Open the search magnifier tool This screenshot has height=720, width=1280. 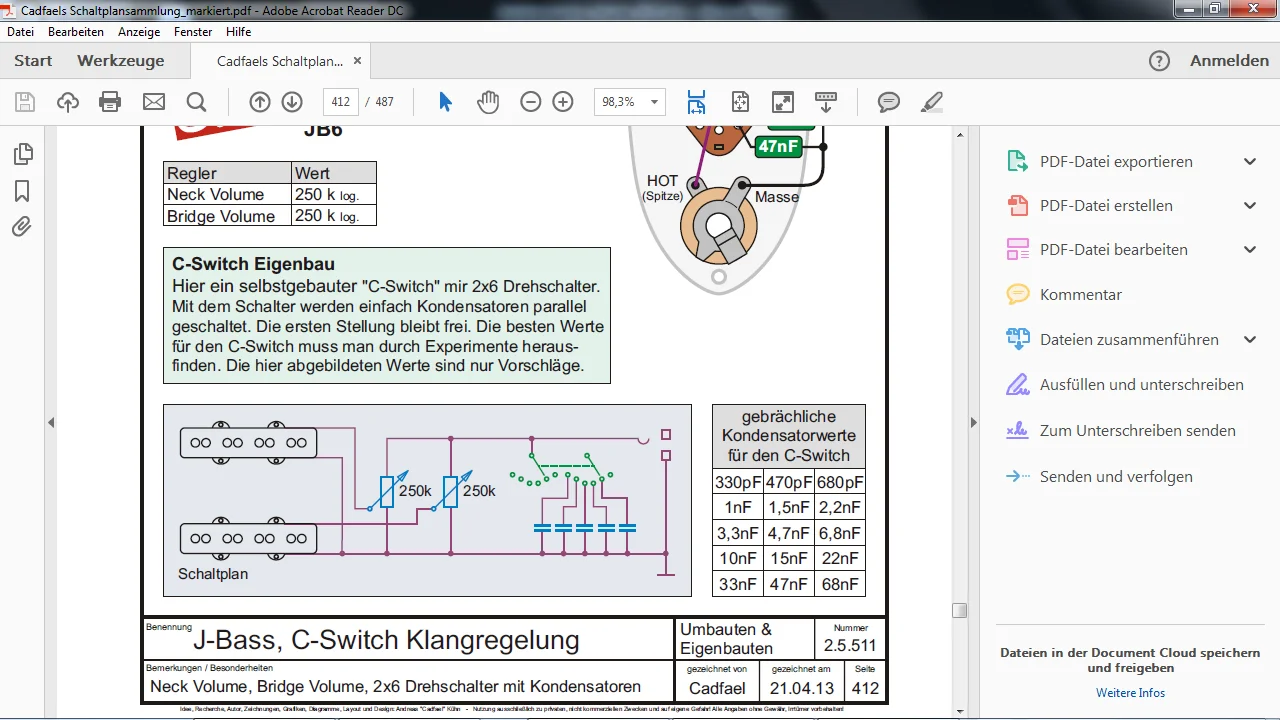196,102
